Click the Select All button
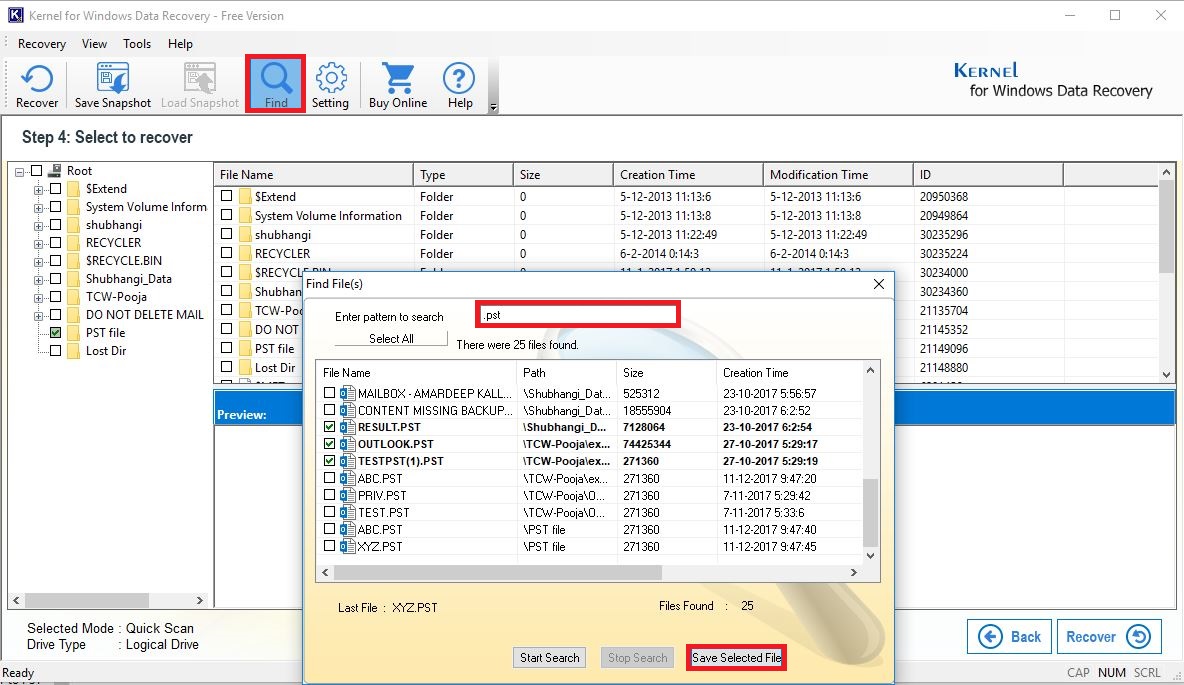 coord(391,338)
